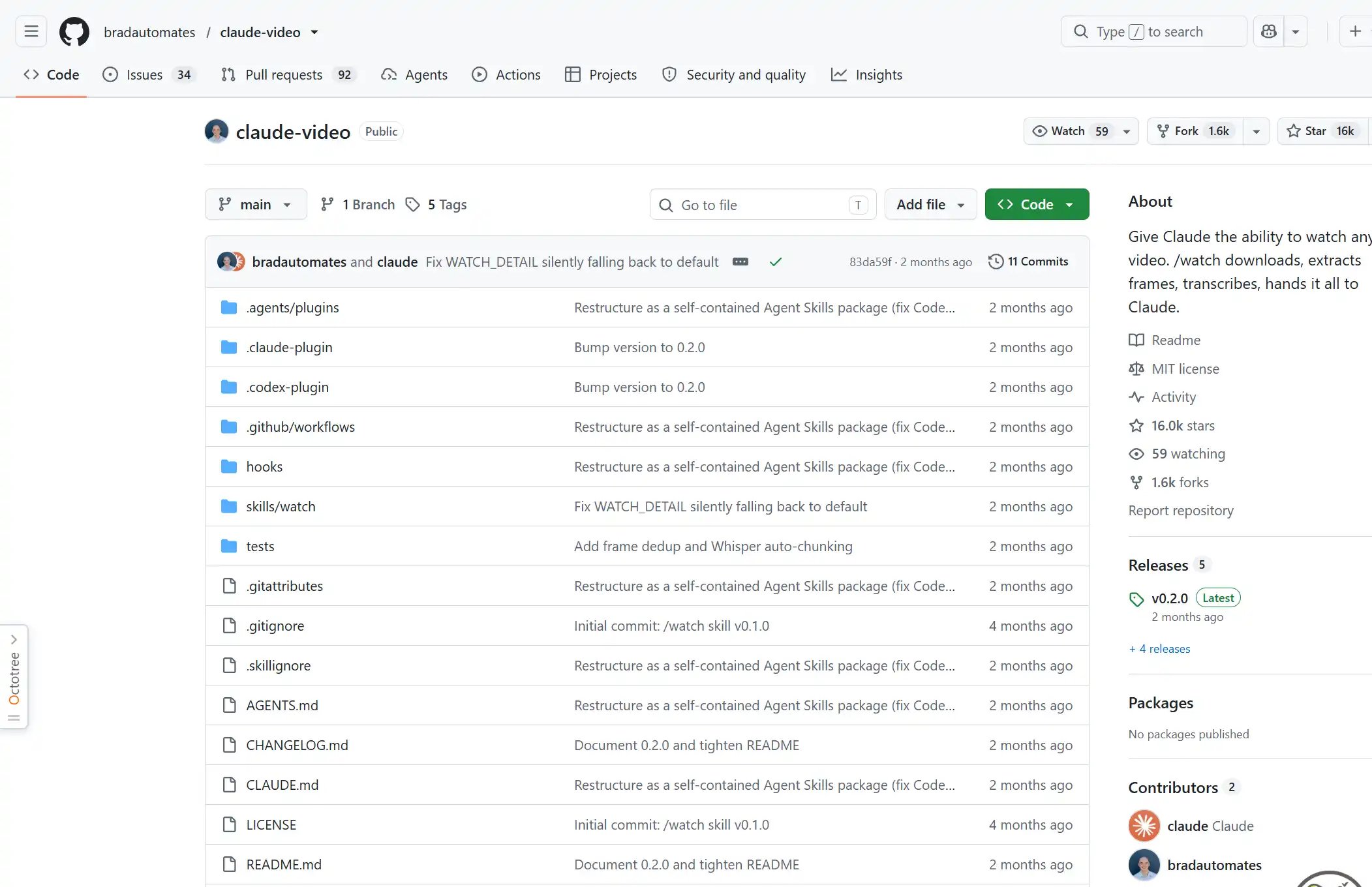The height and width of the screenshot is (887, 1372).
Task: Open the hamburger navigation menu
Action: [x=31, y=31]
